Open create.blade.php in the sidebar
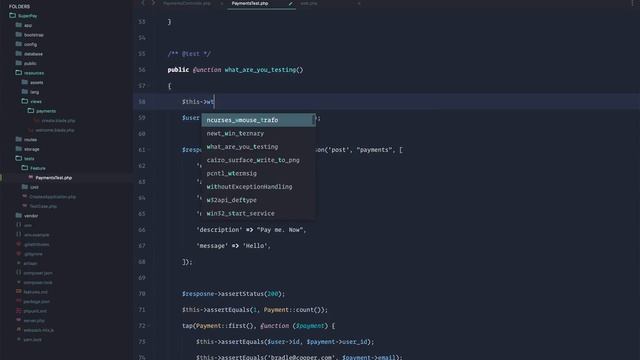Viewport: 640px width, 360px height. coord(58,121)
